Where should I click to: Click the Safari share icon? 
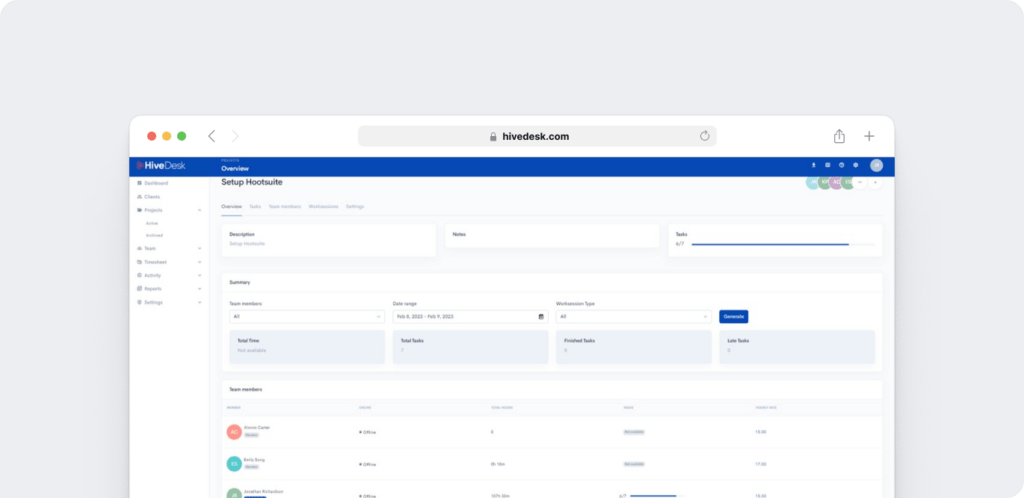(839, 136)
